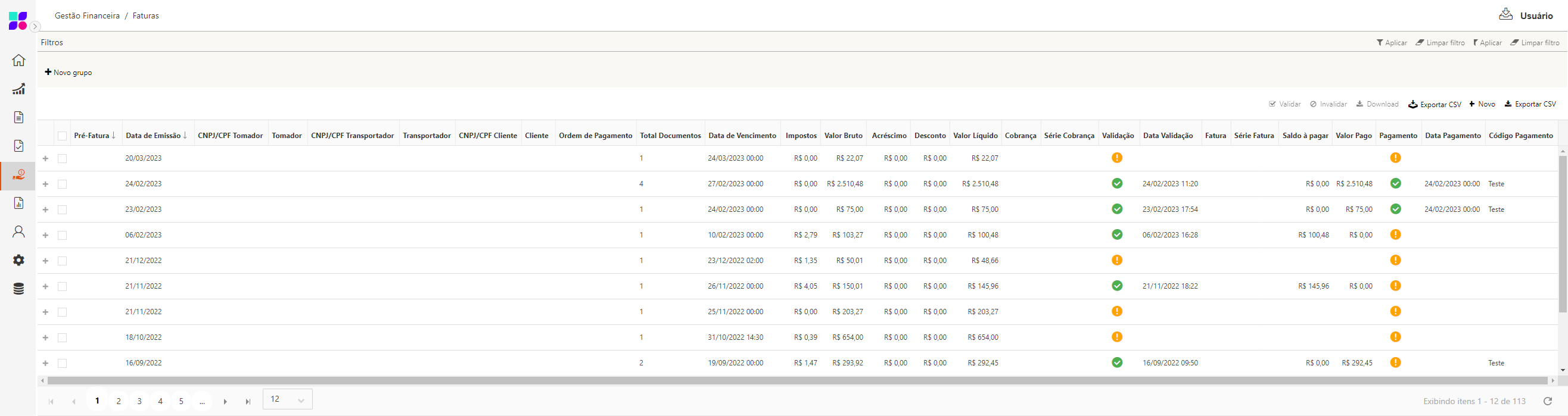Open the database stack sidebar icon
This screenshot has width=1568, height=416.
(19, 289)
